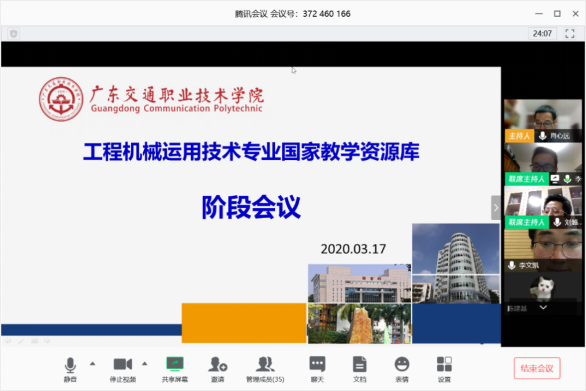Image resolution: width=586 pixels, height=391 pixels.
Task: Click slide date 2020.03.17
Action: pyautogui.click(x=353, y=249)
